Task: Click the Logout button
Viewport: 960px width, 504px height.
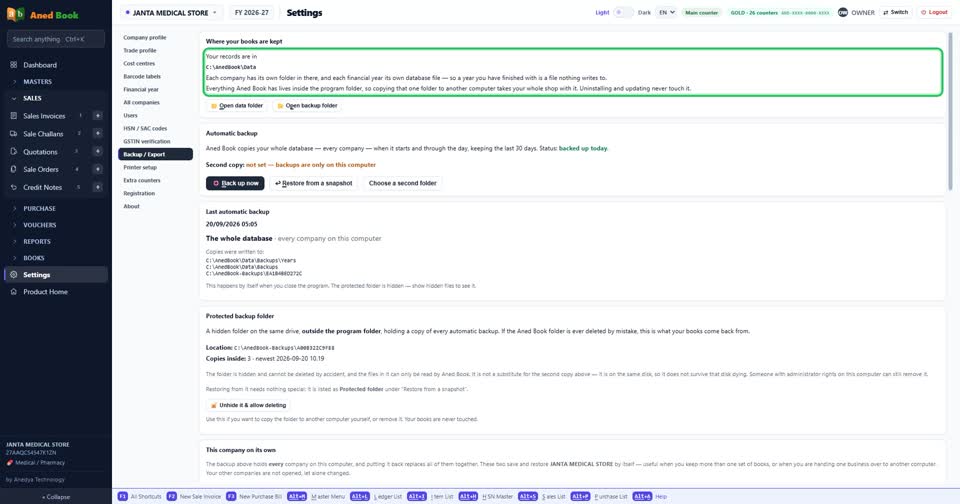Action: point(934,12)
